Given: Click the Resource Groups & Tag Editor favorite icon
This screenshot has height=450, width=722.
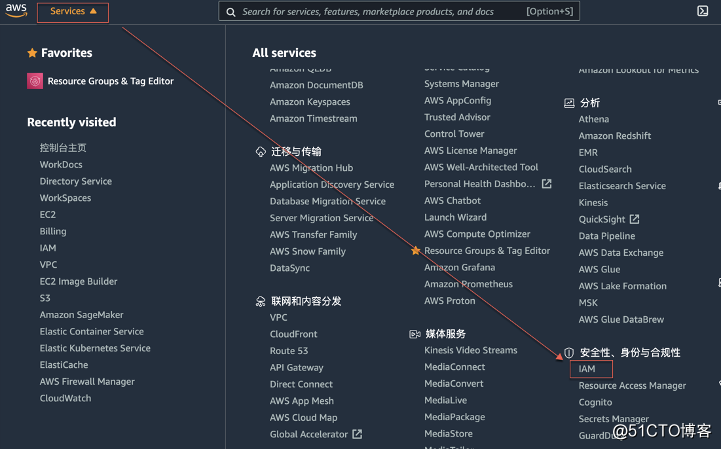Looking at the screenshot, I should tap(35, 81).
